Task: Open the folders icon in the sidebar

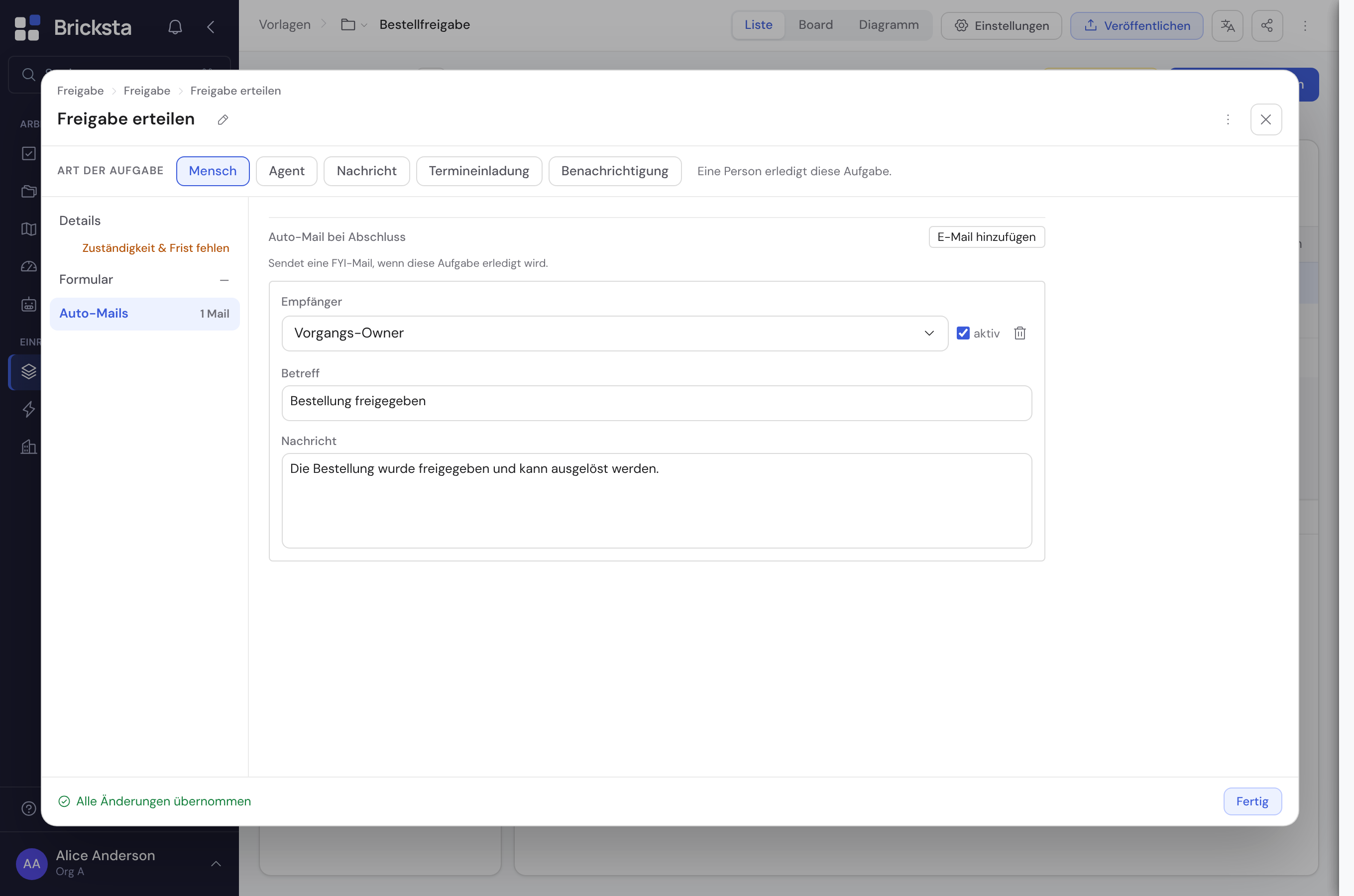Action: tap(28, 191)
